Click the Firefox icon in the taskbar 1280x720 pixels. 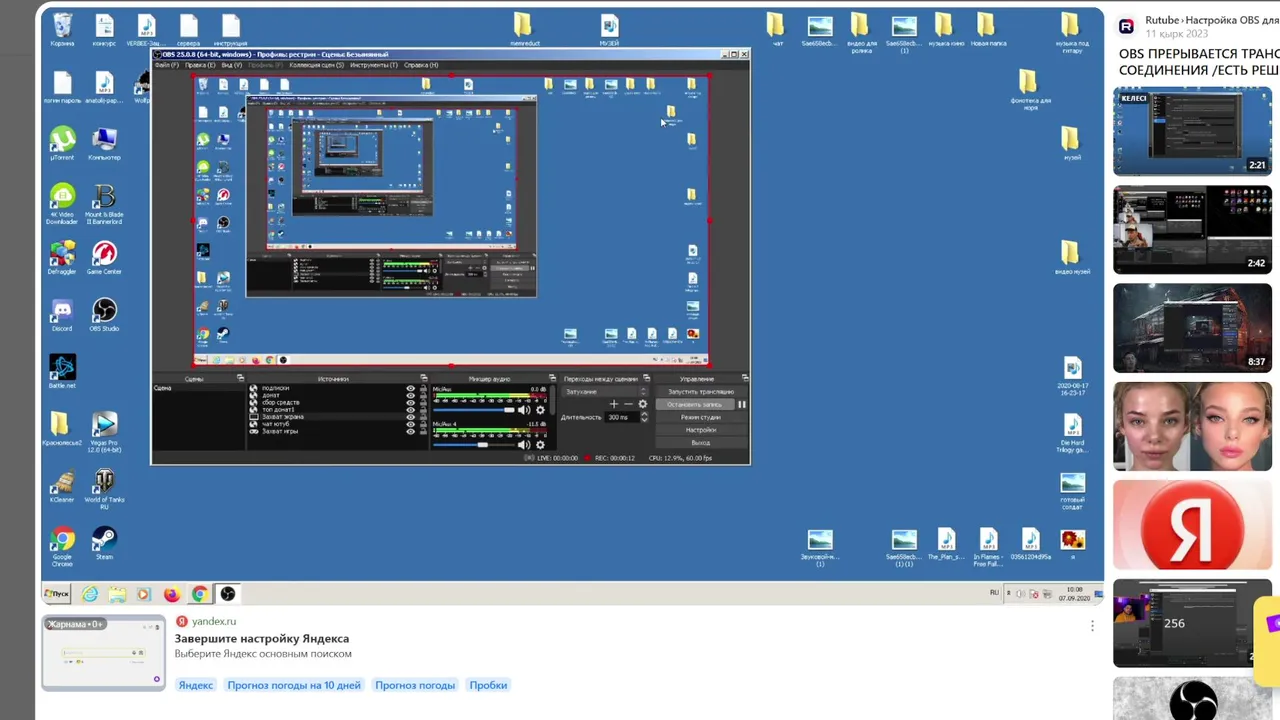[x=172, y=594]
